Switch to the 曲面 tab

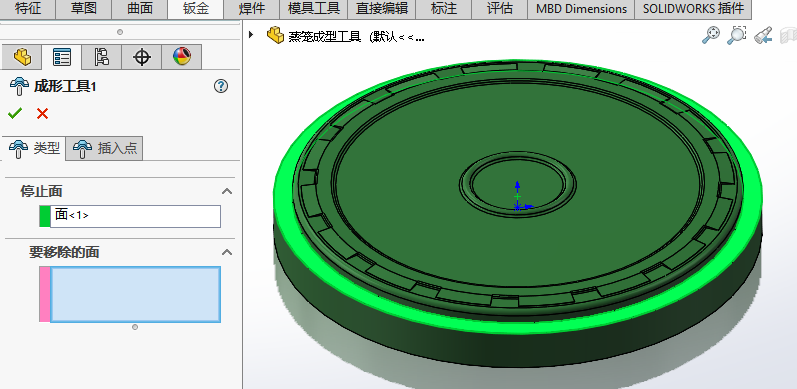coord(139,9)
